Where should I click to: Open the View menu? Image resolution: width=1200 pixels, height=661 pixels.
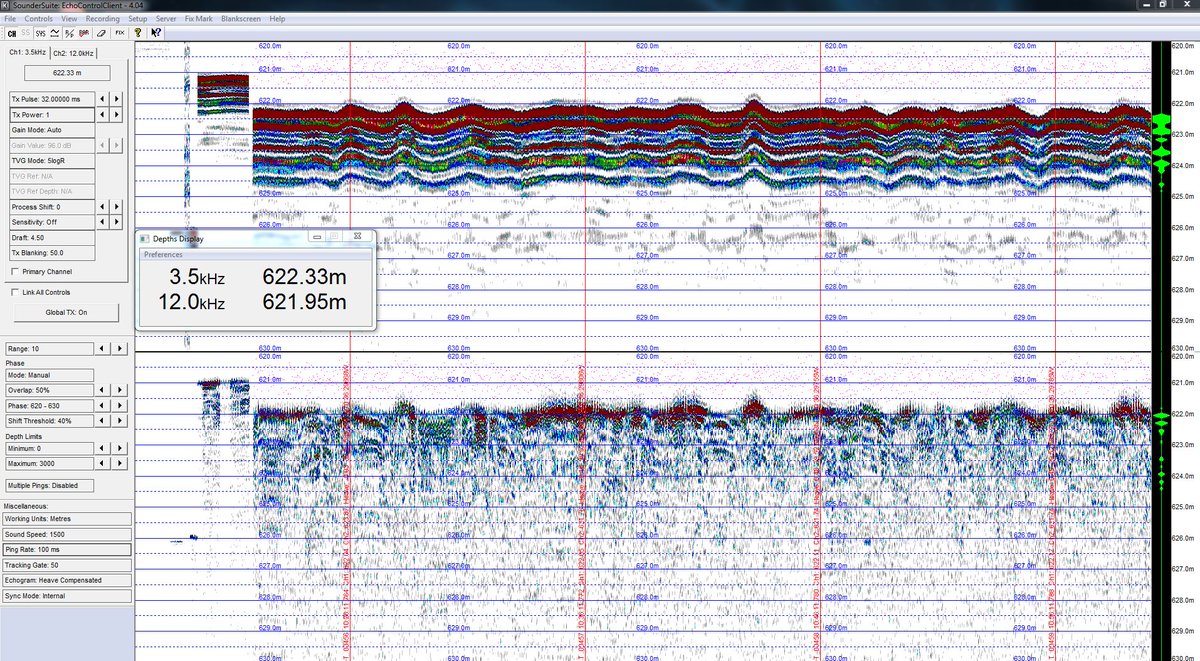click(x=68, y=19)
